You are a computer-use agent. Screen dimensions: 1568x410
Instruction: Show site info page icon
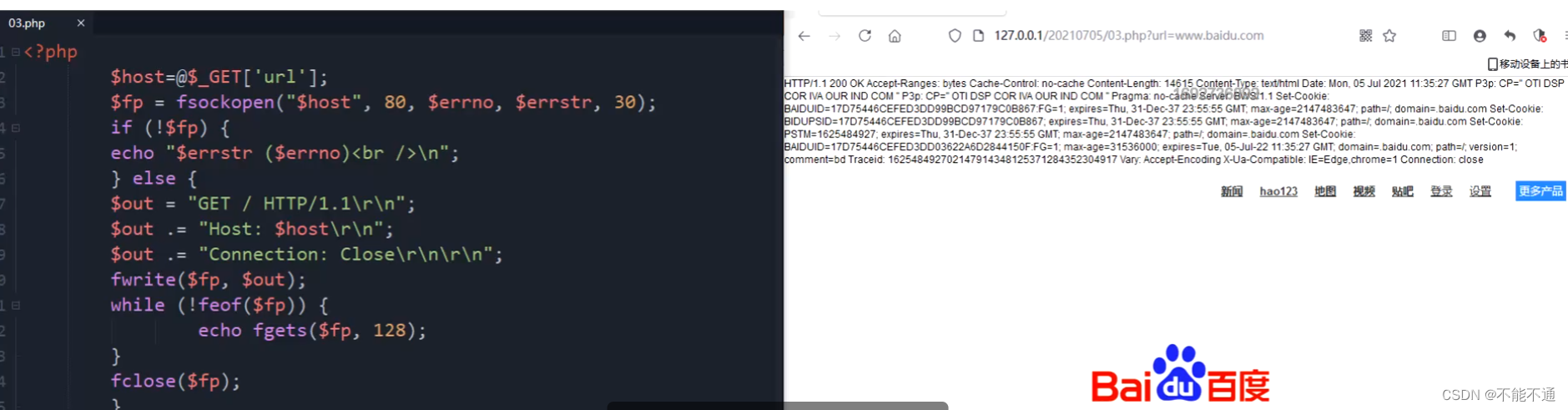coord(978,36)
